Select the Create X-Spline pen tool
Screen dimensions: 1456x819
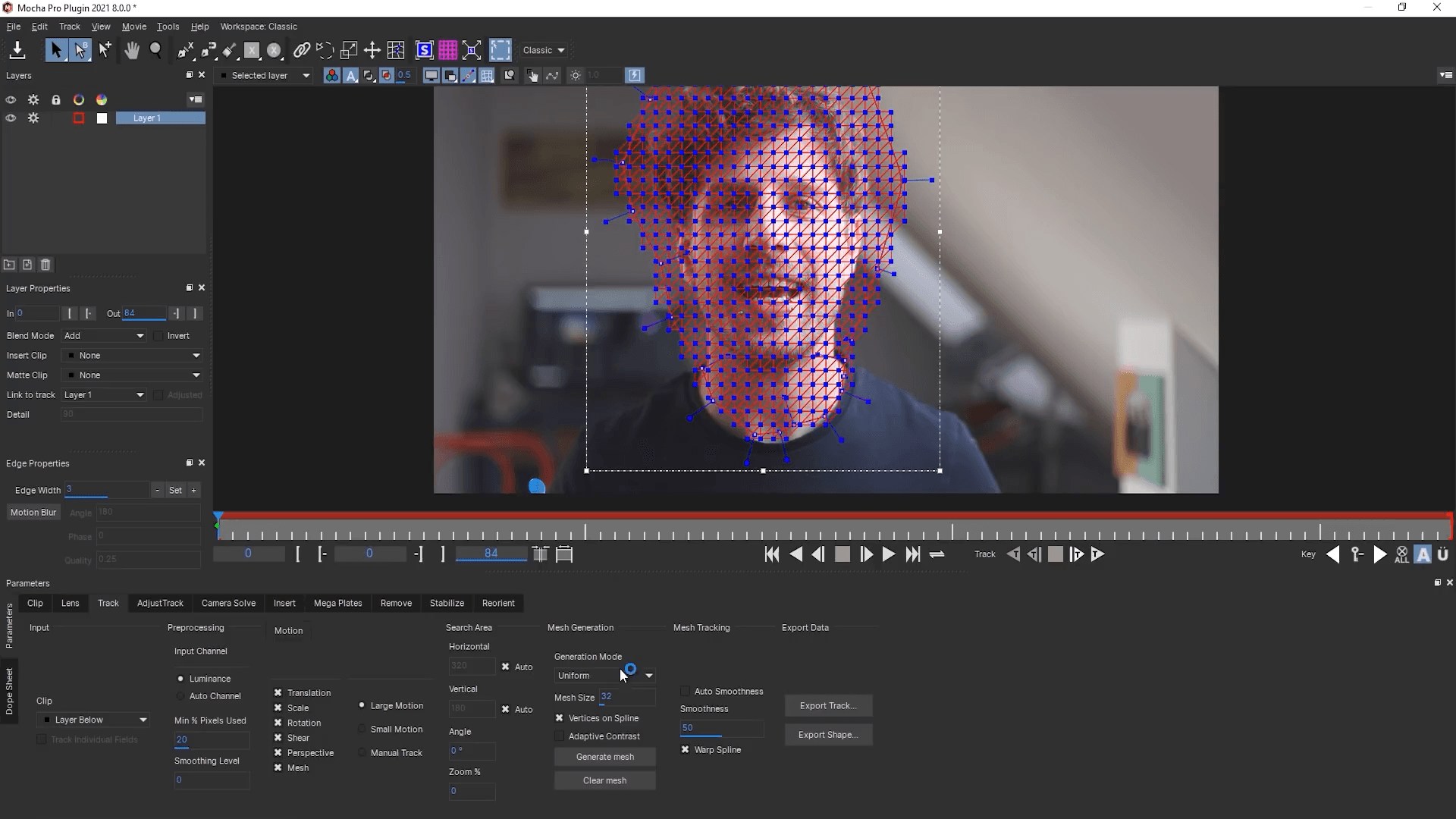pyautogui.click(x=185, y=50)
